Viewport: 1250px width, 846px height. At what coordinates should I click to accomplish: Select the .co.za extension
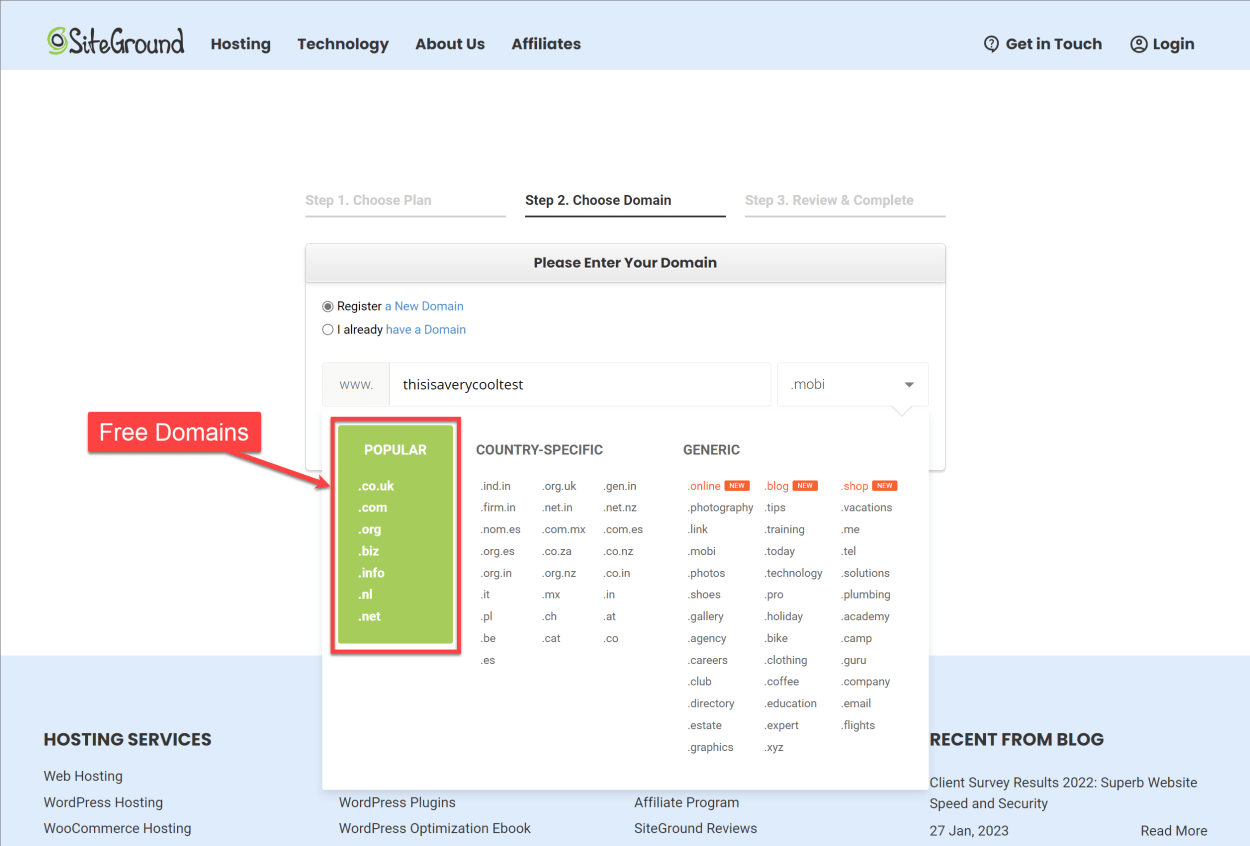coord(557,551)
